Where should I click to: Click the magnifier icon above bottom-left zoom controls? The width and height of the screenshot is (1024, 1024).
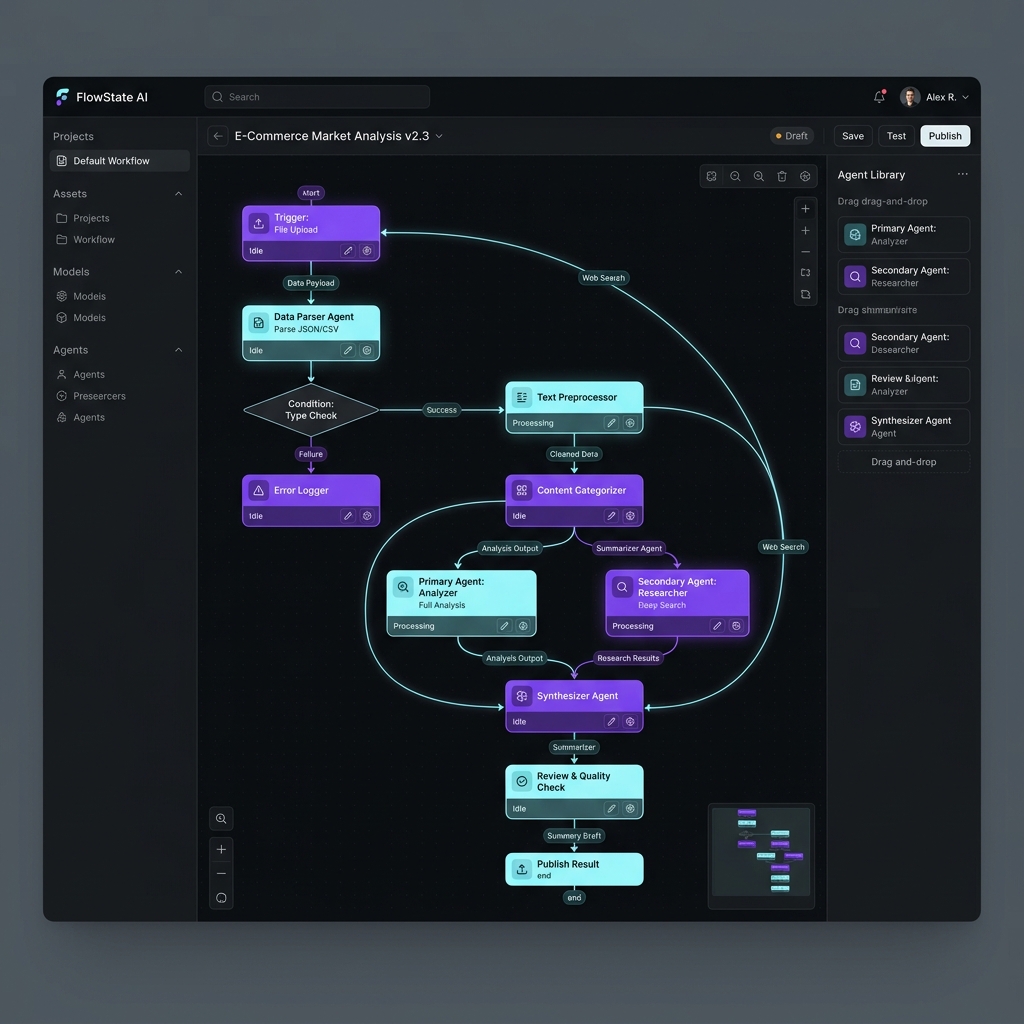point(221,819)
